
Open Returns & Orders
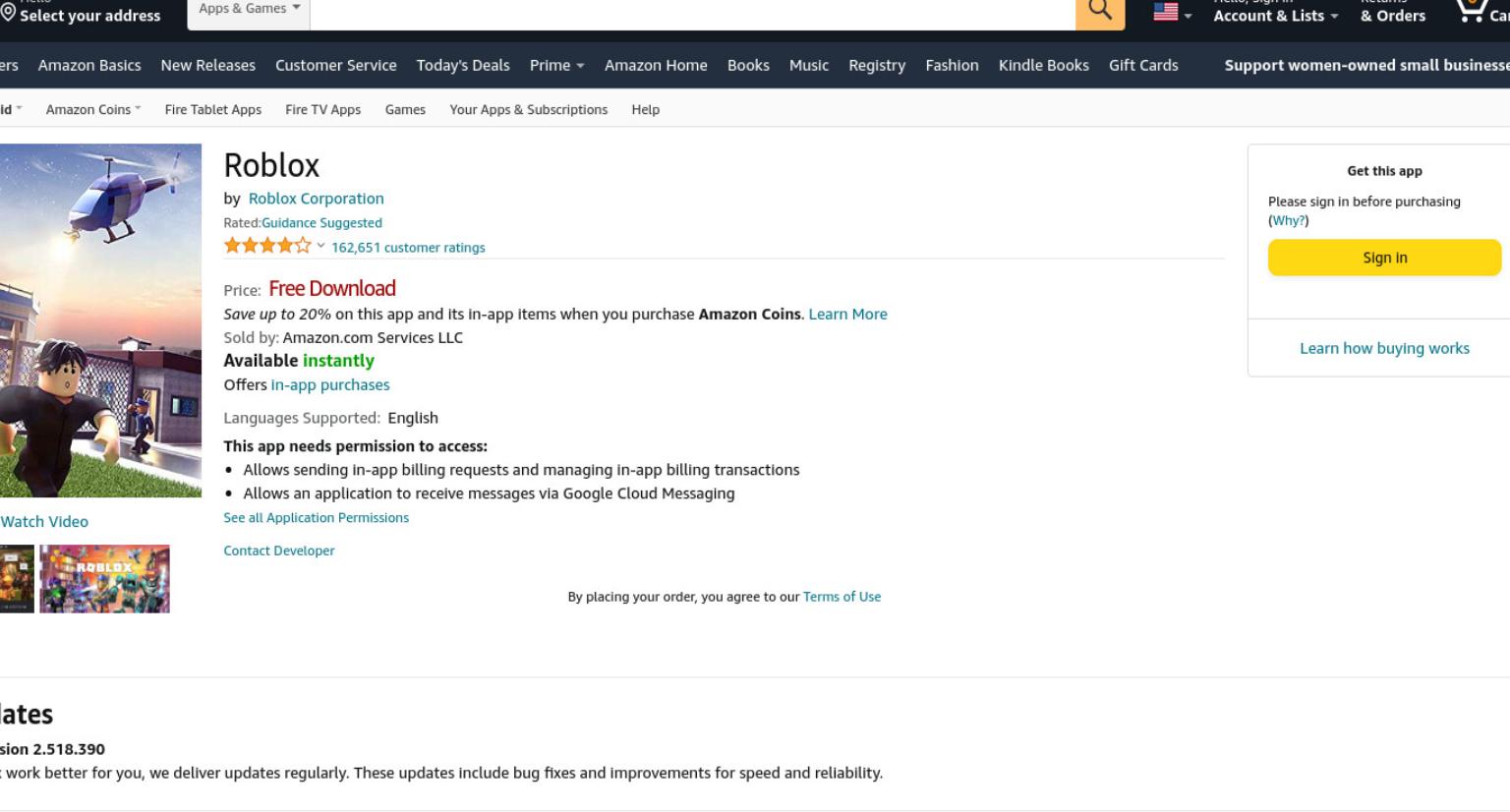tap(1392, 12)
